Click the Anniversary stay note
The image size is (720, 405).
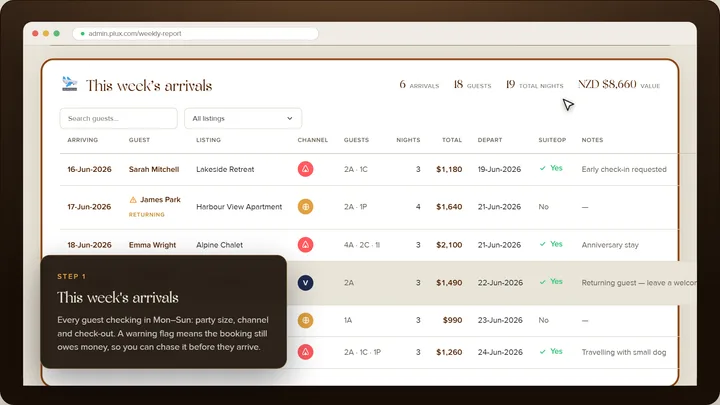coord(610,245)
